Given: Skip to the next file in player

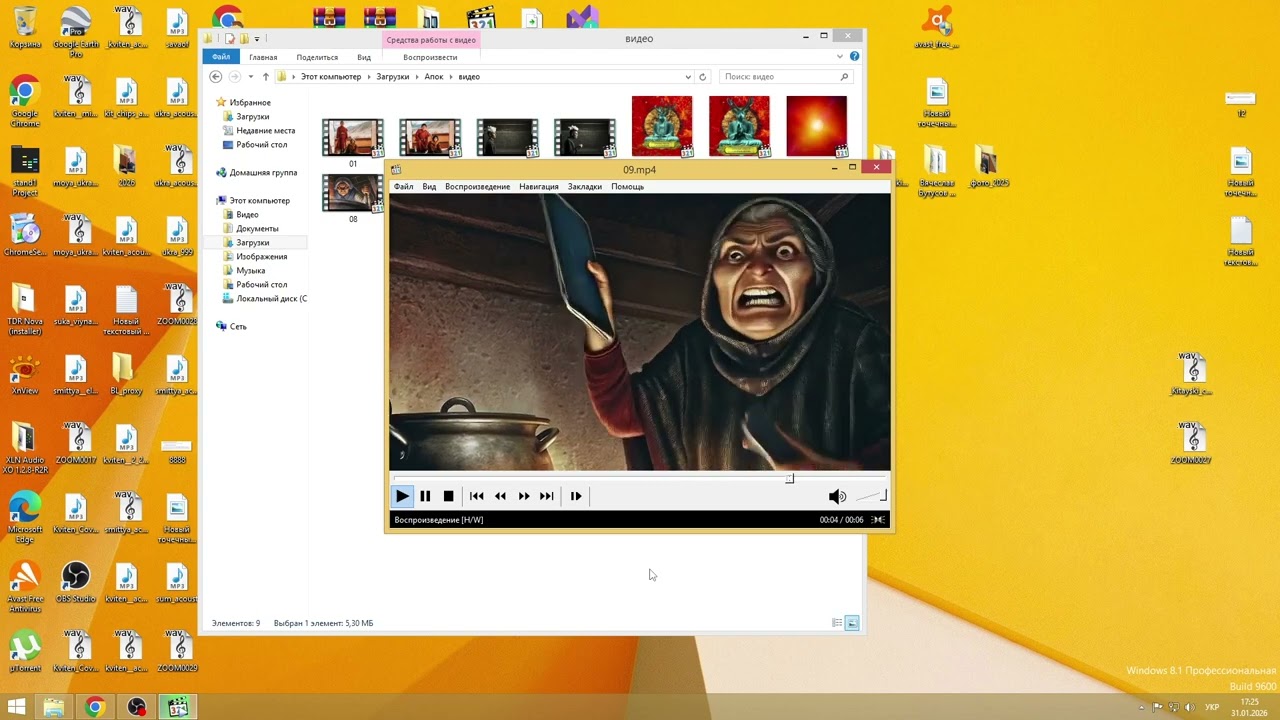Looking at the screenshot, I should pos(546,496).
